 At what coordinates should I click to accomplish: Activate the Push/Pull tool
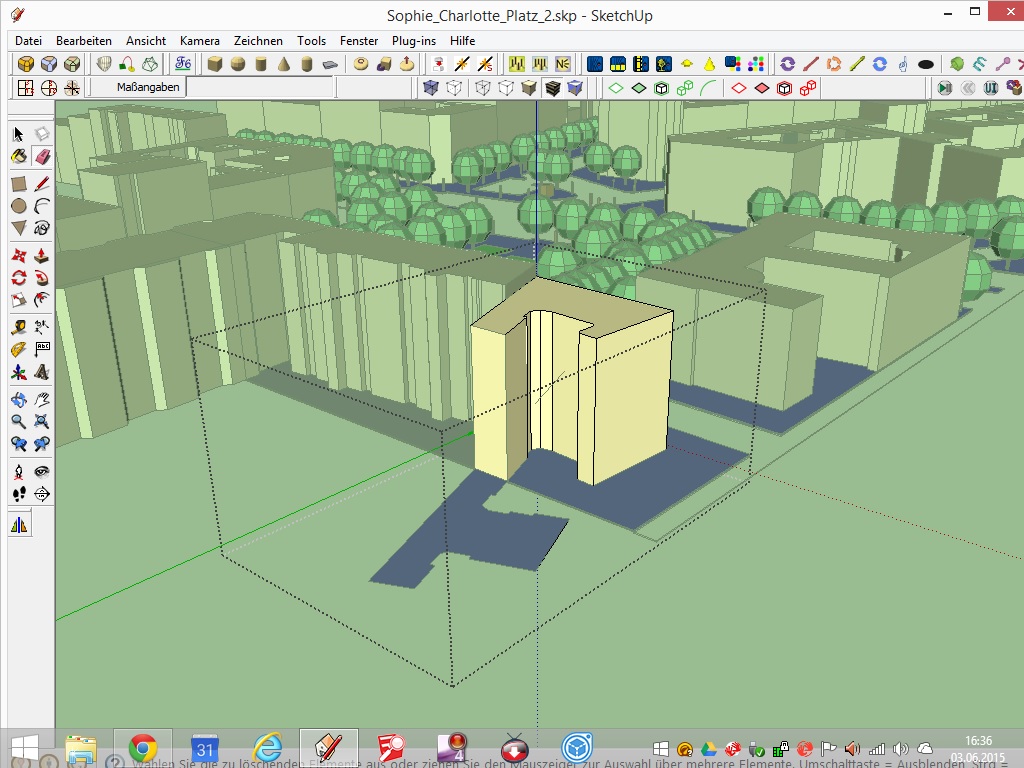click(x=42, y=255)
